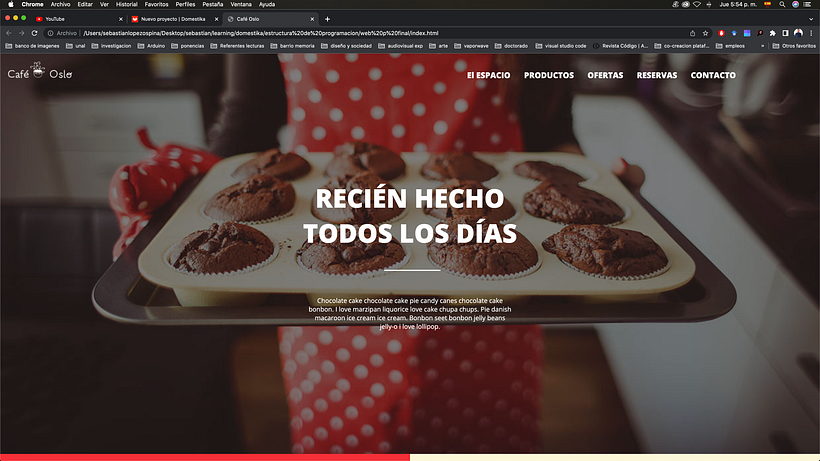Open the Spanish flag input source menu

click(x=768, y=4)
